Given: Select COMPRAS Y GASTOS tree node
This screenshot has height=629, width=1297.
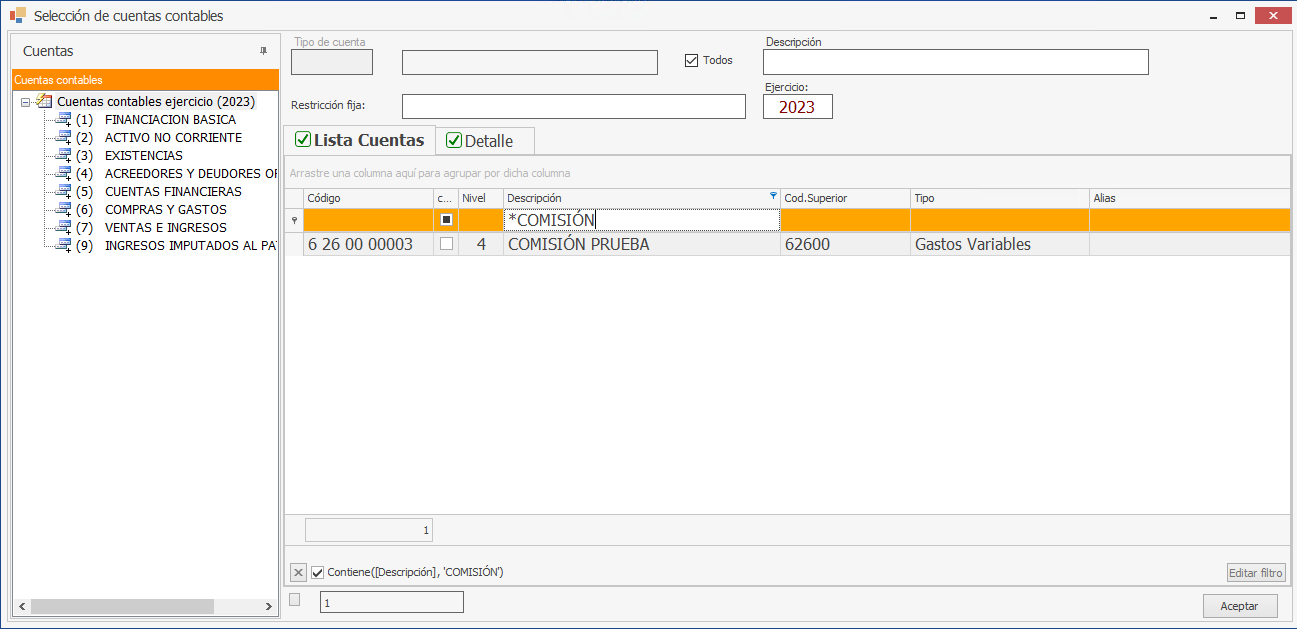Looking at the screenshot, I should tap(165, 210).
